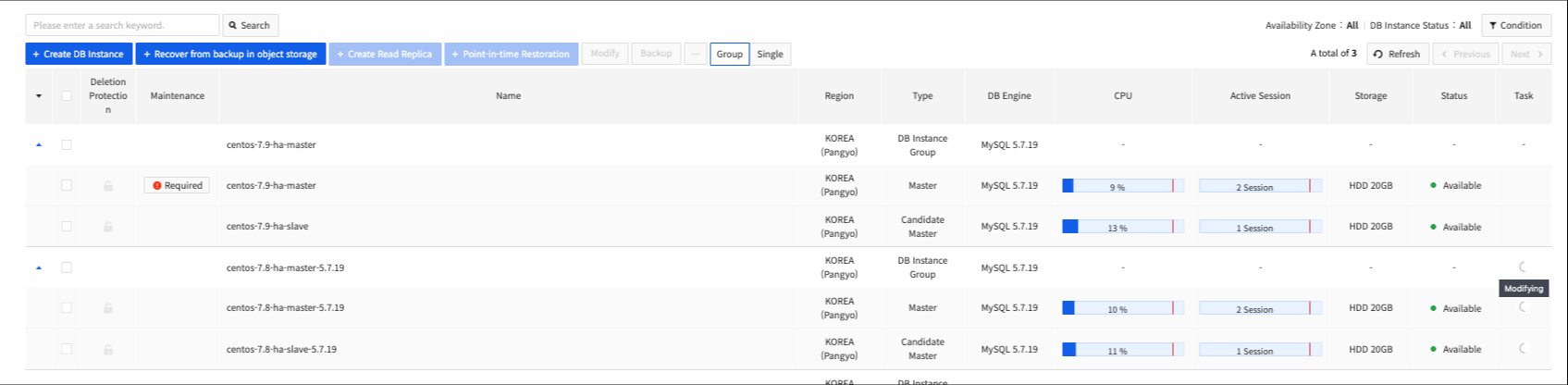Click task spinner on centos-7.8-ha-slave-5.7.19 row
This screenshot has width=1568, height=385.
pyautogui.click(x=1523, y=348)
